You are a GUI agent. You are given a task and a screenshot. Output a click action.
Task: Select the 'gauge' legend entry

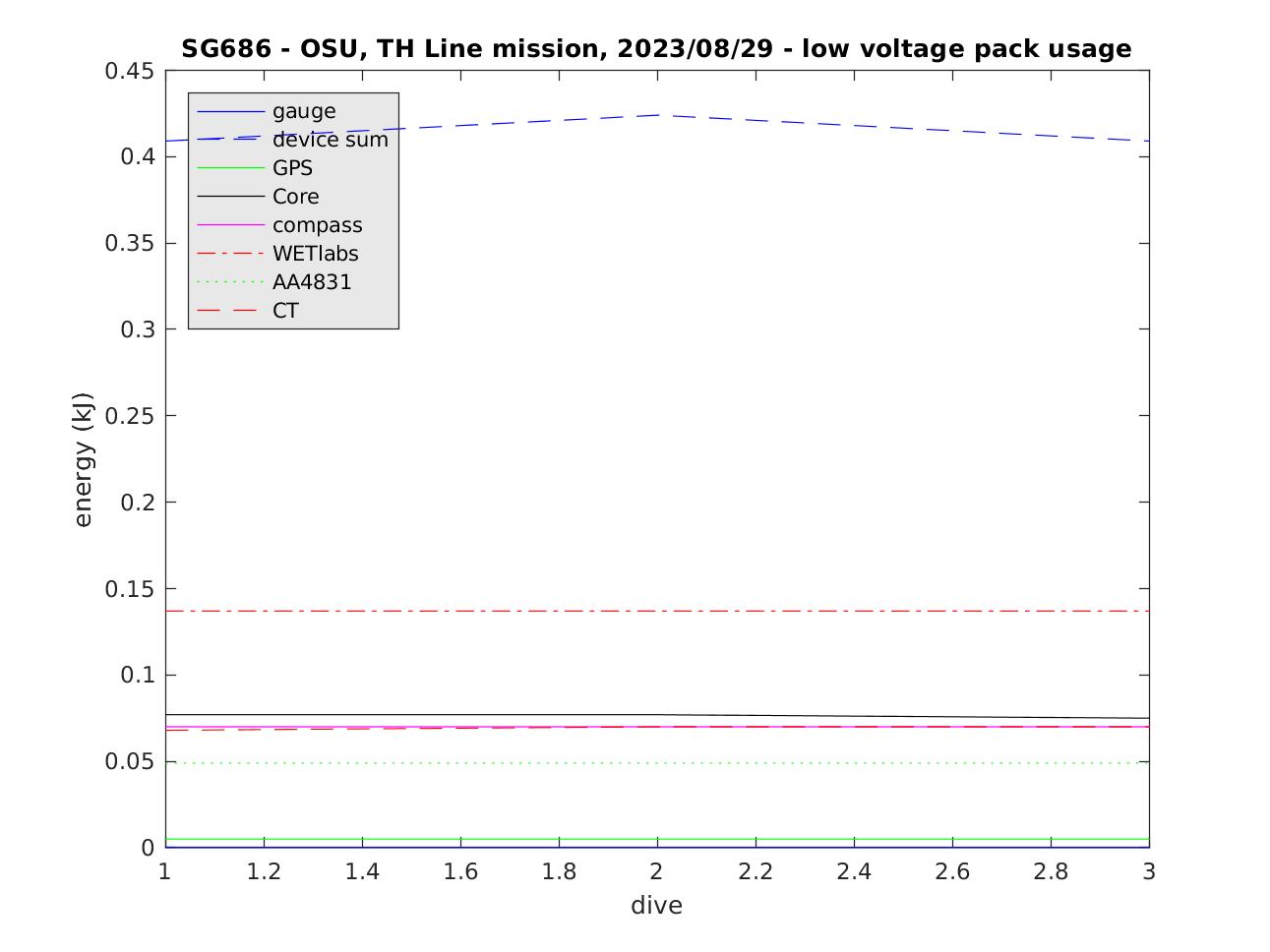(304, 111)
